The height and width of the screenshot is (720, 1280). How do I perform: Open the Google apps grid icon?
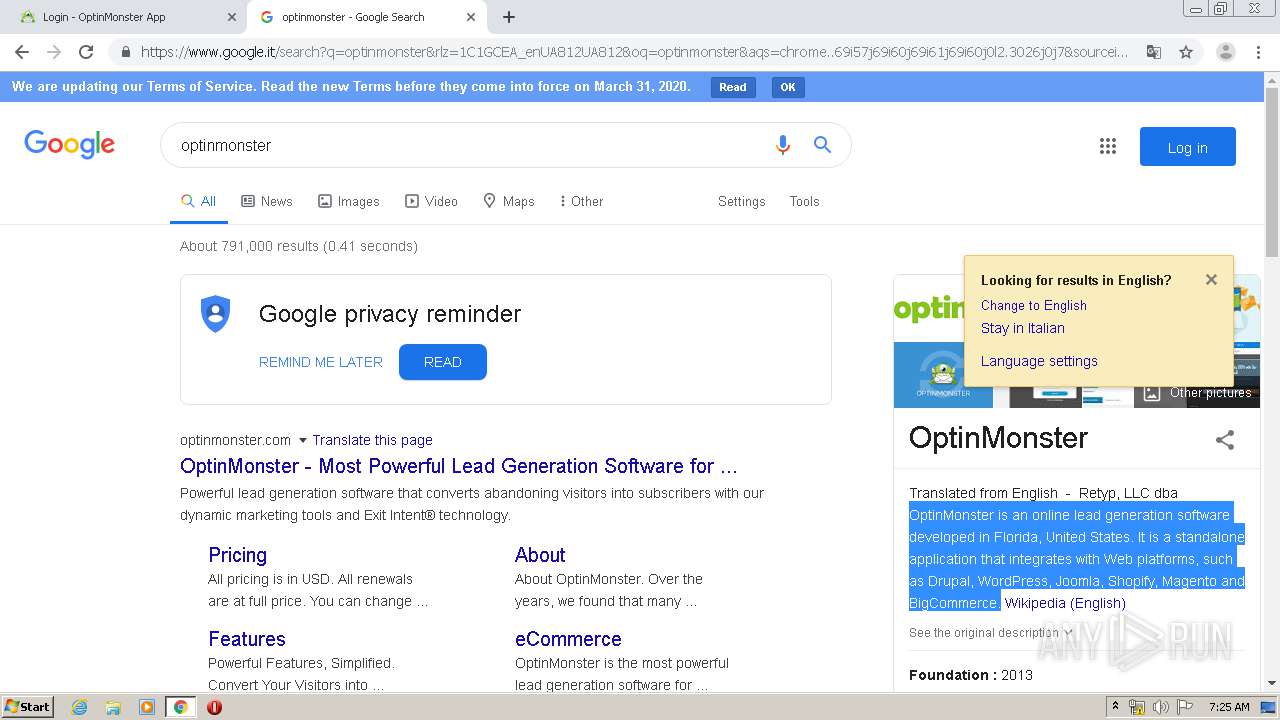click(1107, 147)
